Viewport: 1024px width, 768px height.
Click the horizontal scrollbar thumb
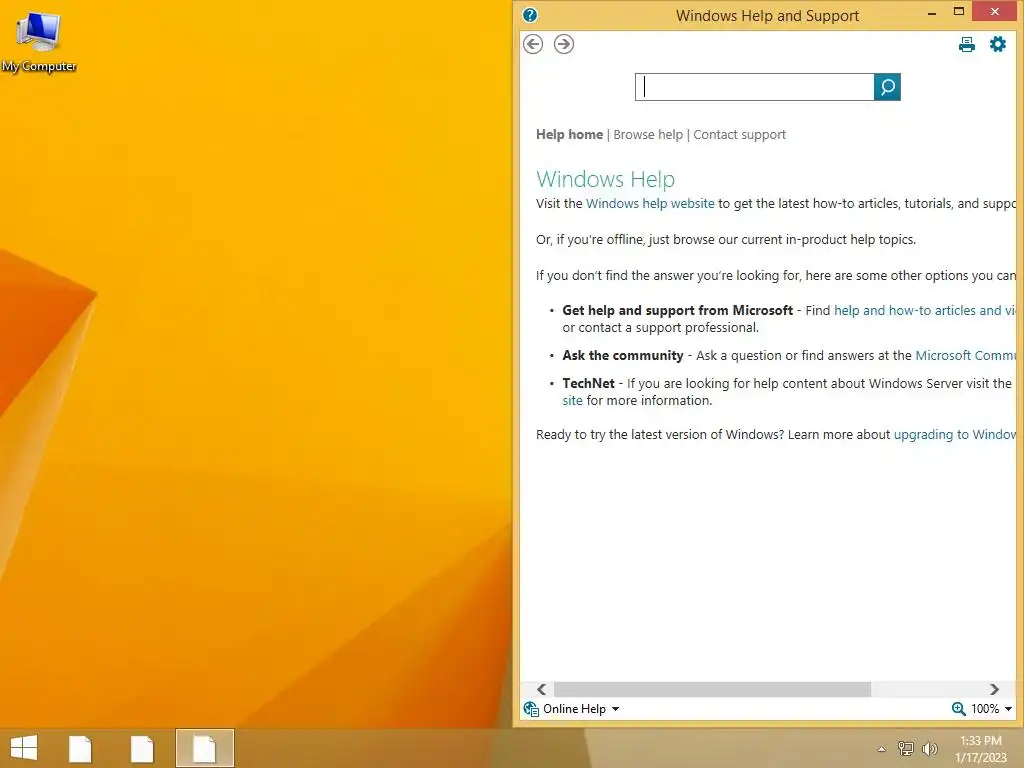coord(712,689)
